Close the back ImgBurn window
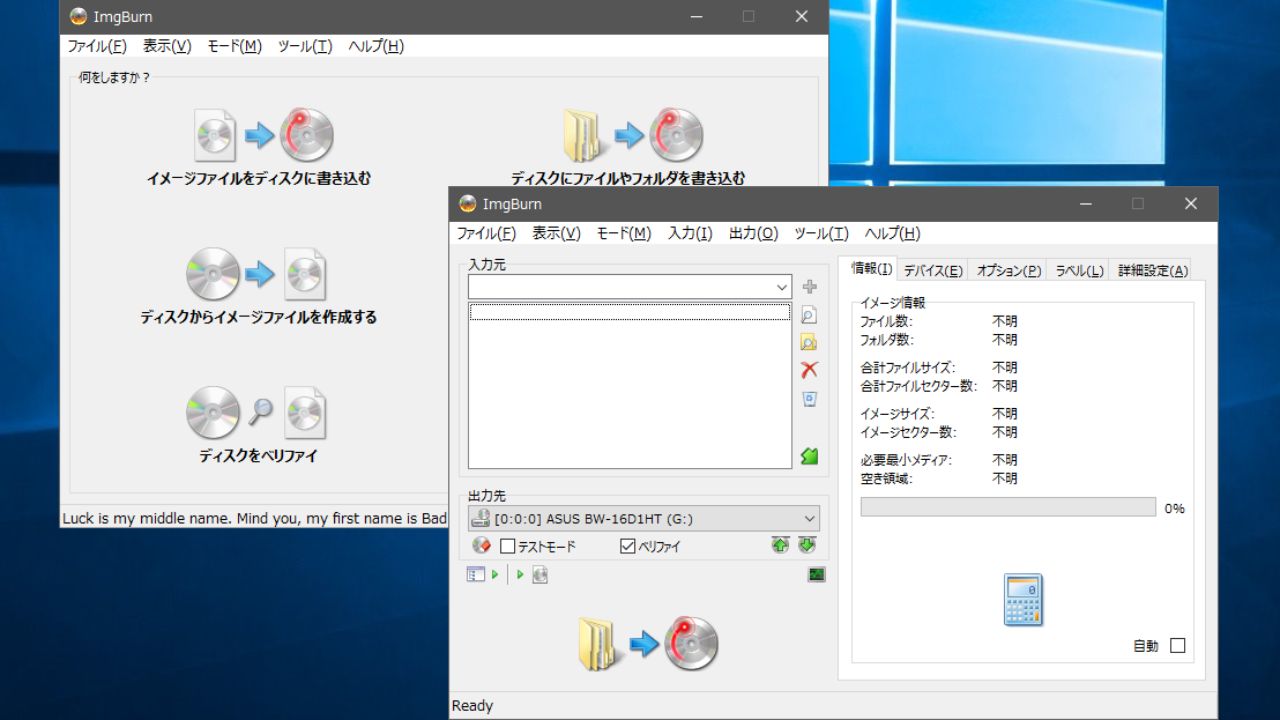Viewport: 1280px width, 720px height. point(801,16)
